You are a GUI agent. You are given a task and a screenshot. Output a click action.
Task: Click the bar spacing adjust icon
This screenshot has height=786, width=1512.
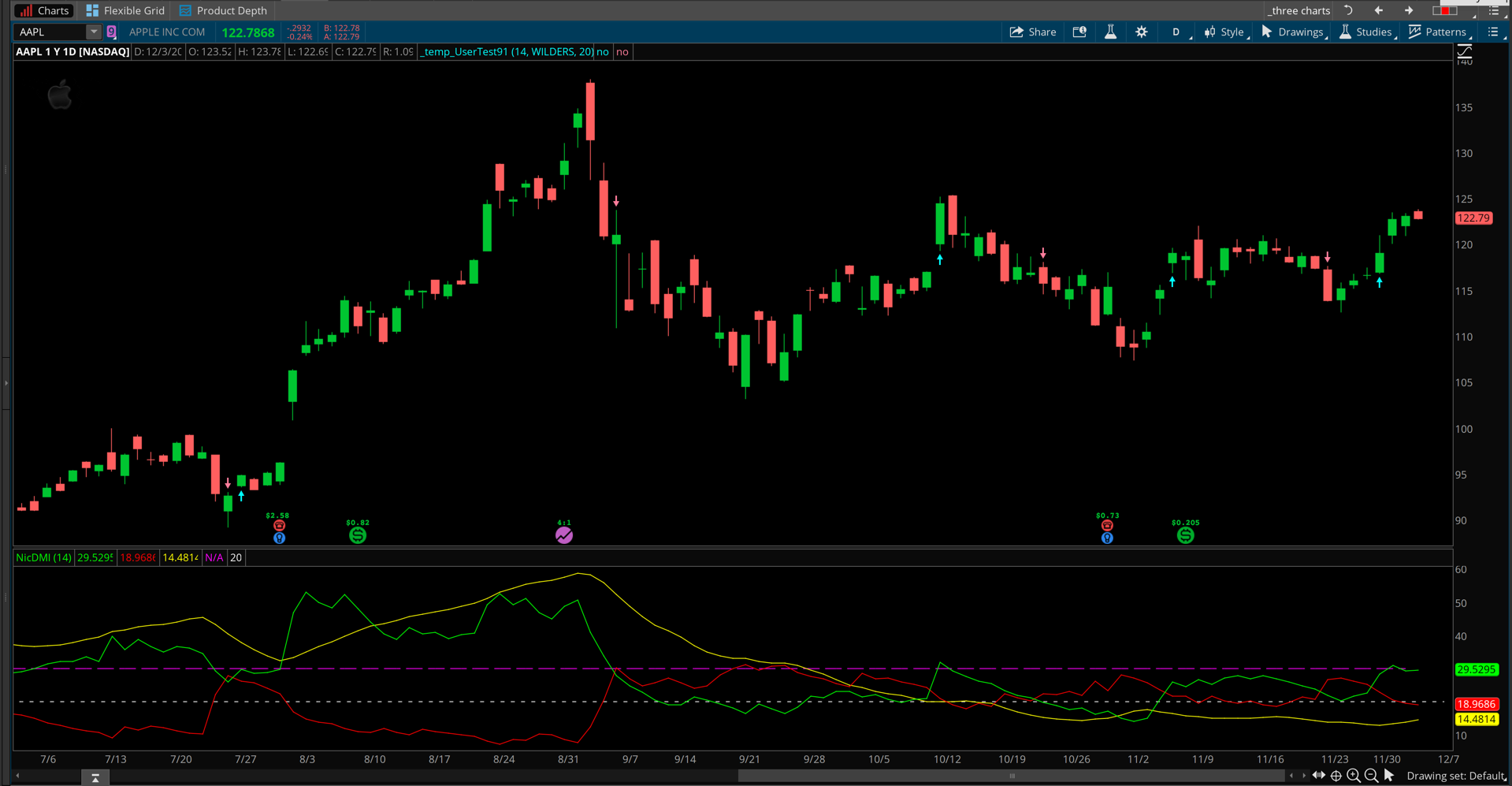[x=1319, y=776]
